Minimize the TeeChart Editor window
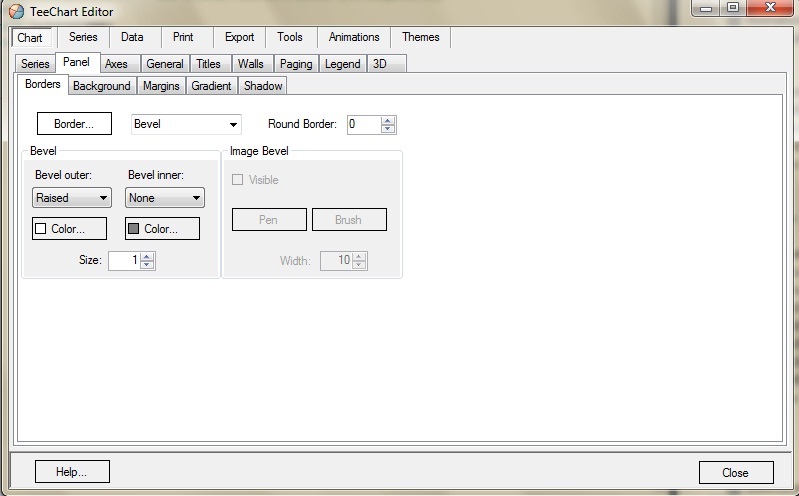 (x=706, y=8)
